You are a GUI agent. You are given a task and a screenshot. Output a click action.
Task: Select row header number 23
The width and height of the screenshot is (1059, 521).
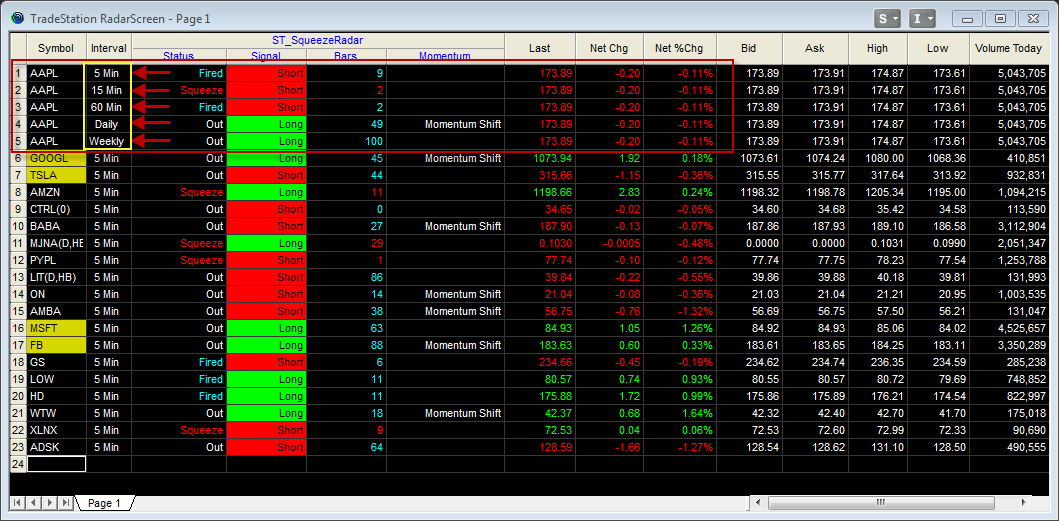18,447
